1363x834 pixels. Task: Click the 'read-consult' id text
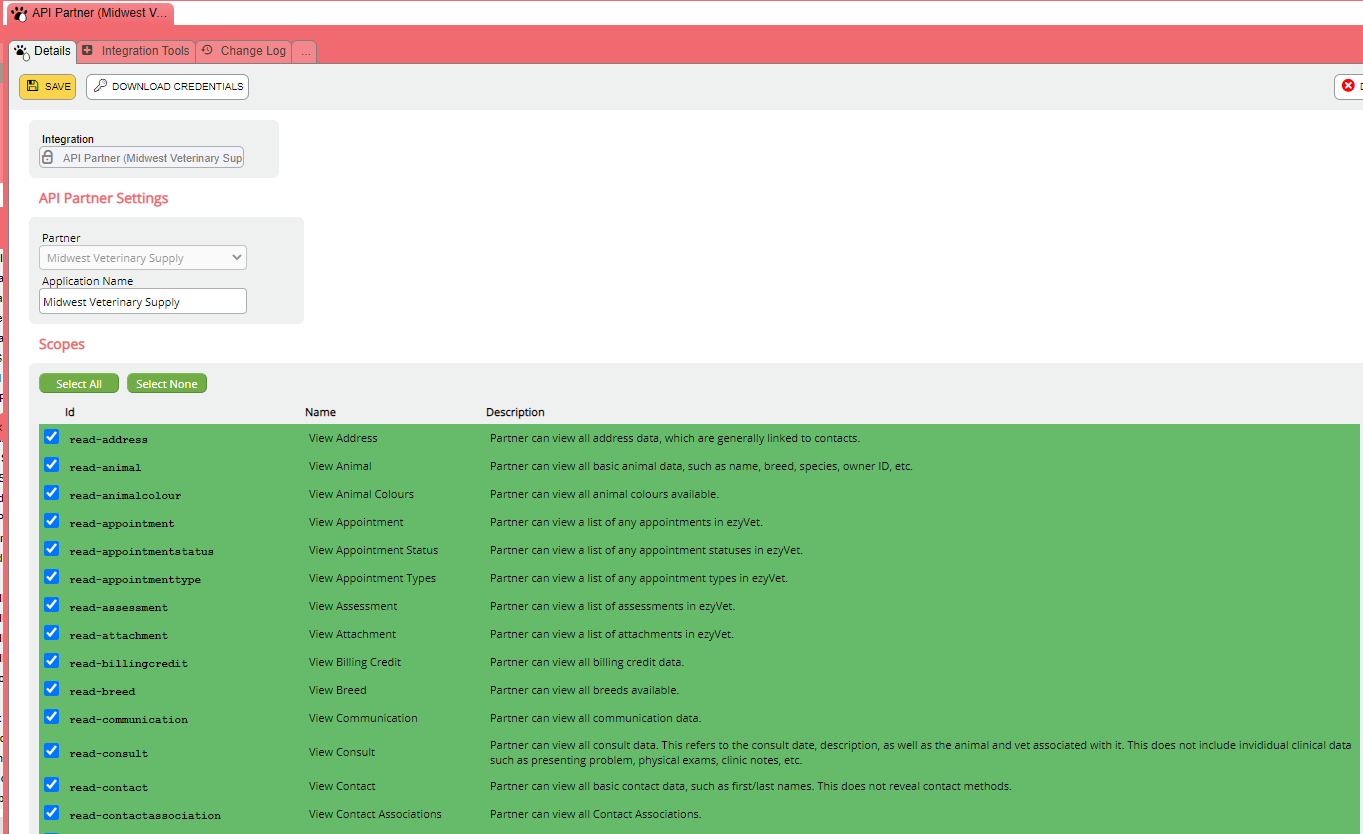pyautogui.click(x=108, y=753)
